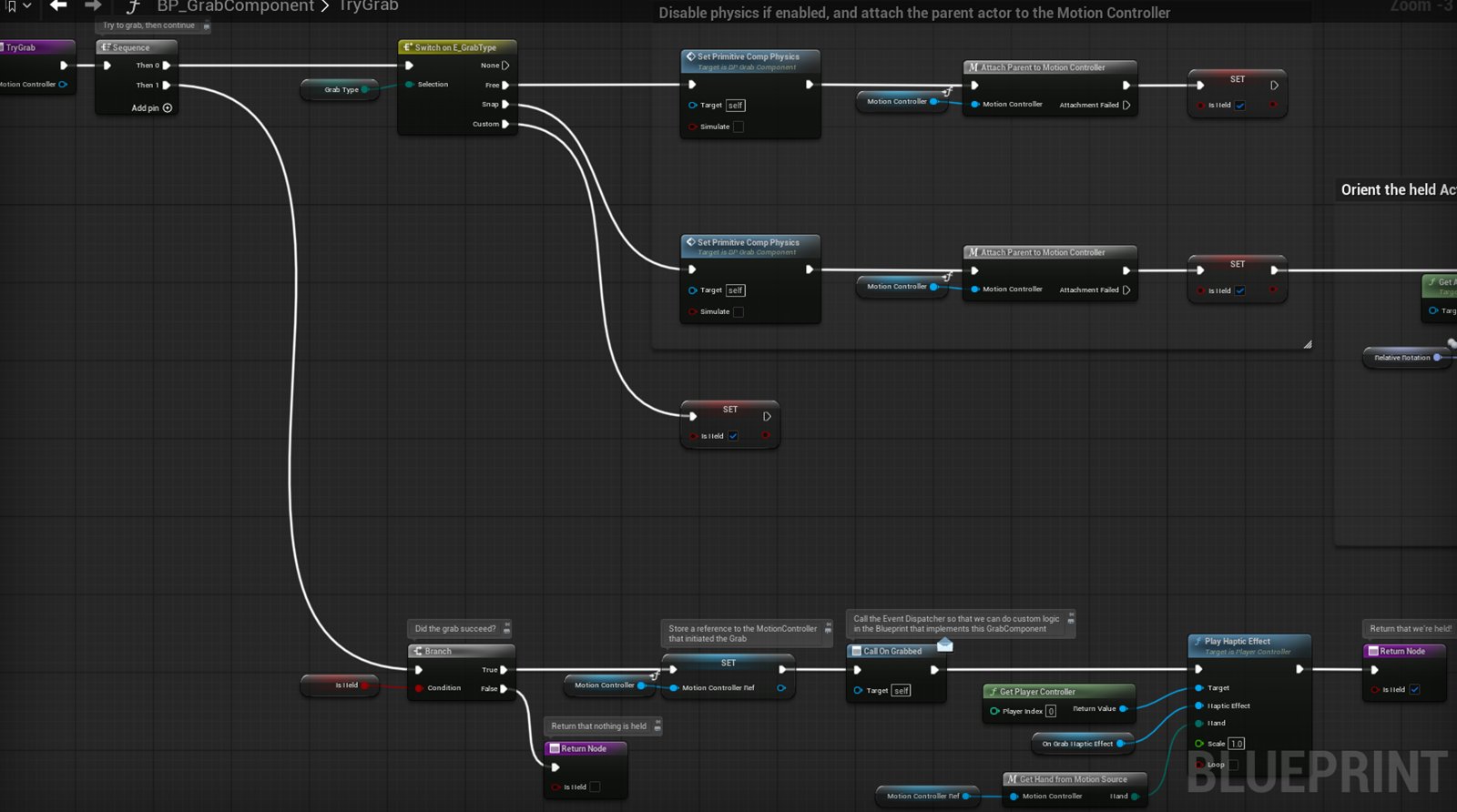Screen dimensions: 1457x812
Task: Select the On Grab Haptic Effect variable node
Action: [1082, 744]
